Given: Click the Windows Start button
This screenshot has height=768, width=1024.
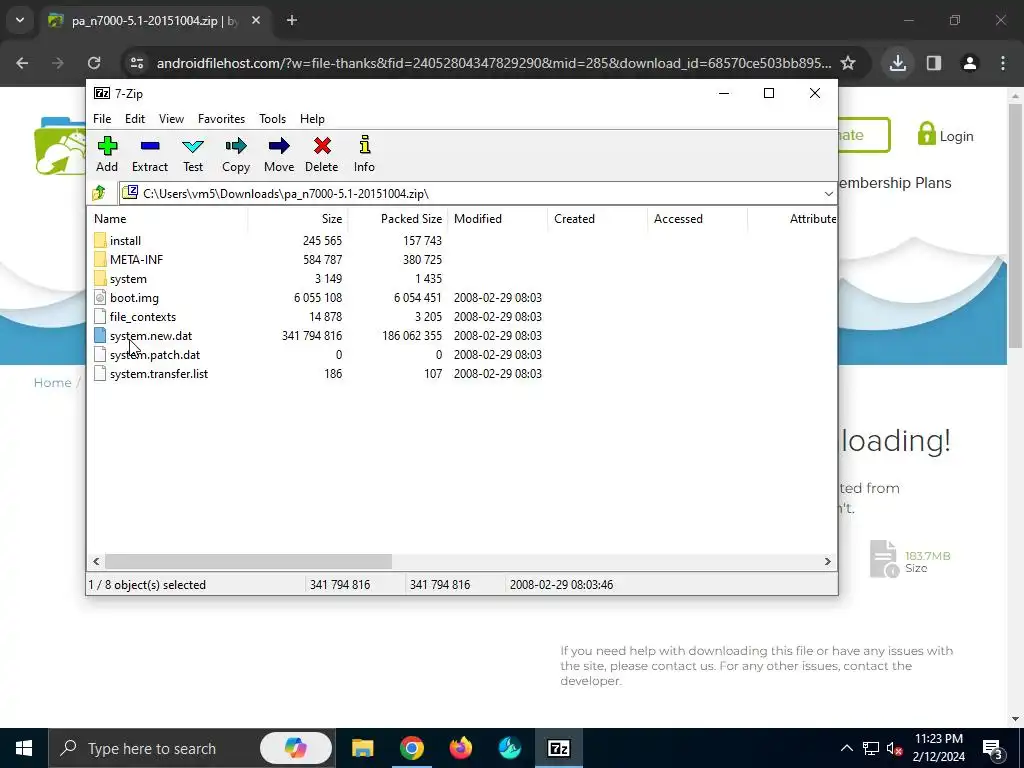Looking at the screenshot, I should point(24,748).
